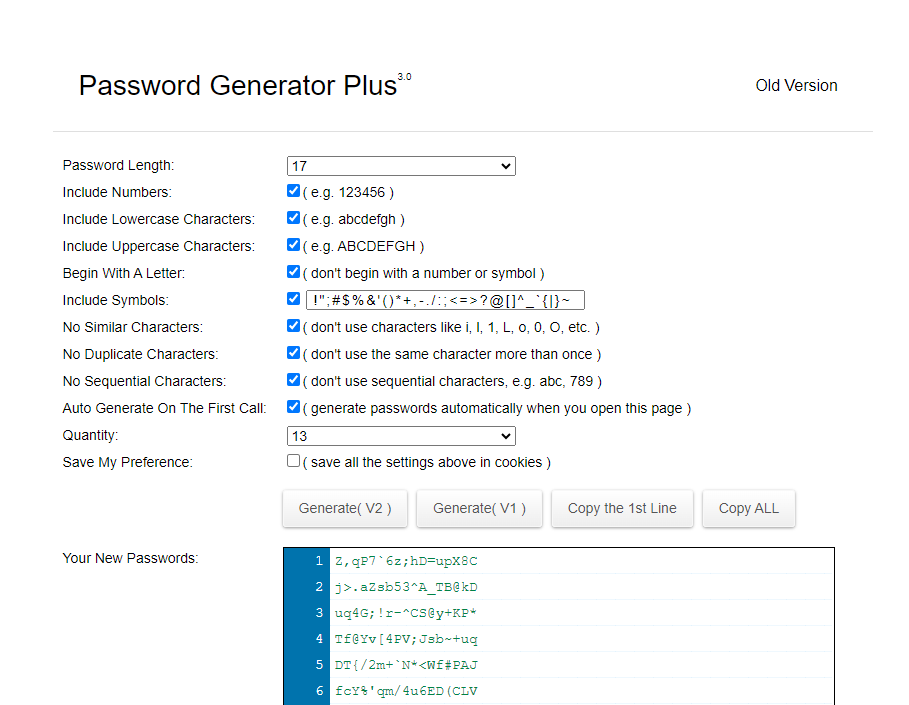Uncheck the Include Symbols checkbox
Viewport: 909px width, 705px height.
[x=293, y=299]
